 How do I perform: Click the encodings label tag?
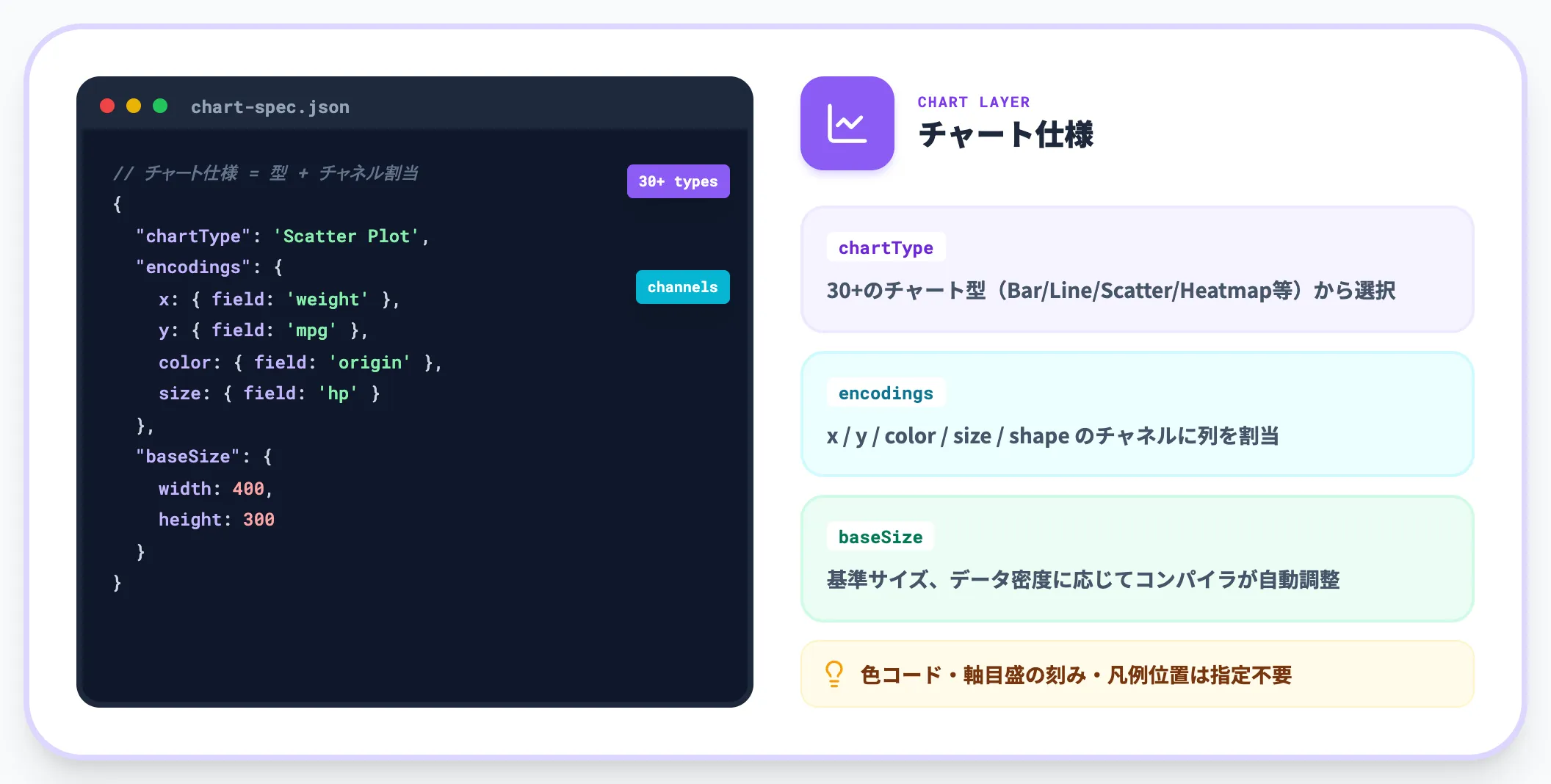[x=886, y=393]
